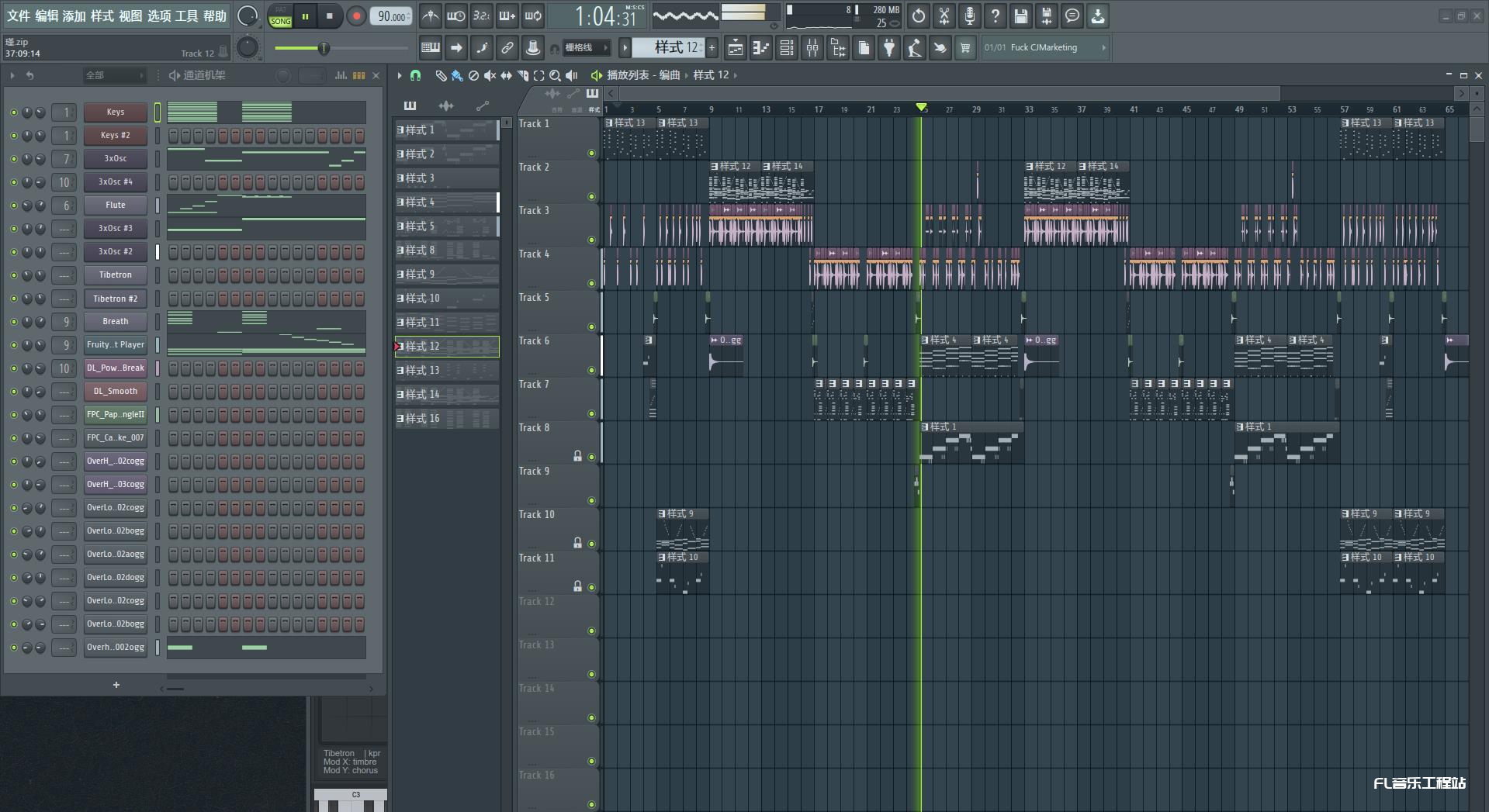
Task: Open the shopping cart content library
Action: pos(965,47)
